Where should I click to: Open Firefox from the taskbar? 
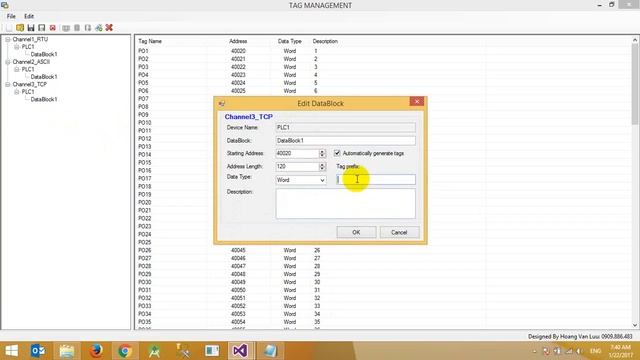[x=96, y=351]
